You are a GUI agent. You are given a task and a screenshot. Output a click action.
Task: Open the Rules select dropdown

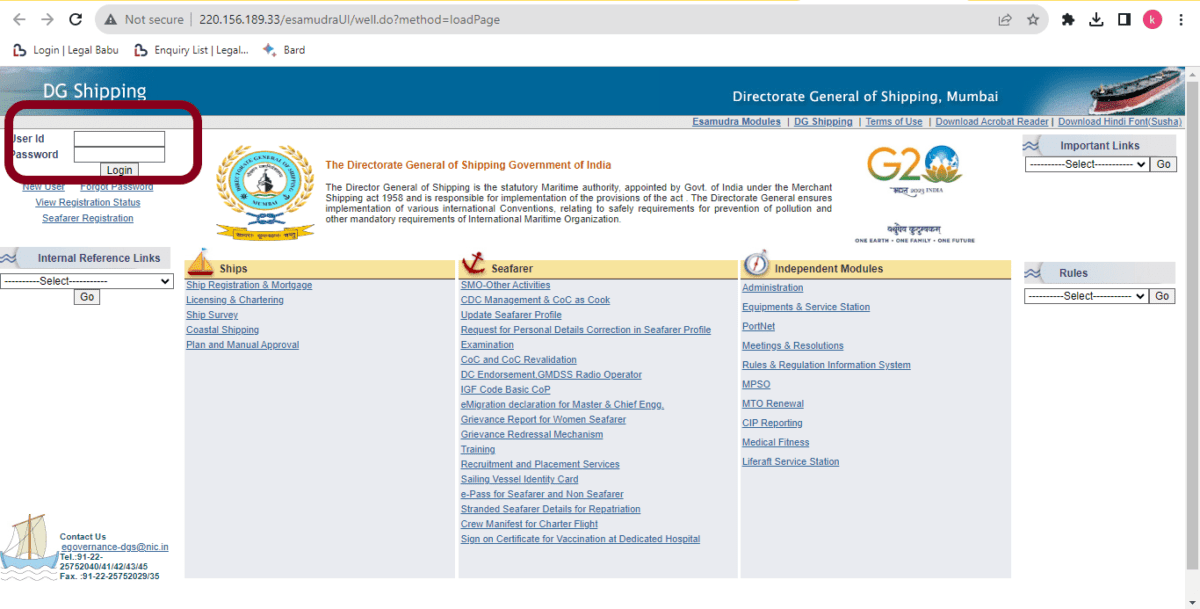click(1086, 296)
